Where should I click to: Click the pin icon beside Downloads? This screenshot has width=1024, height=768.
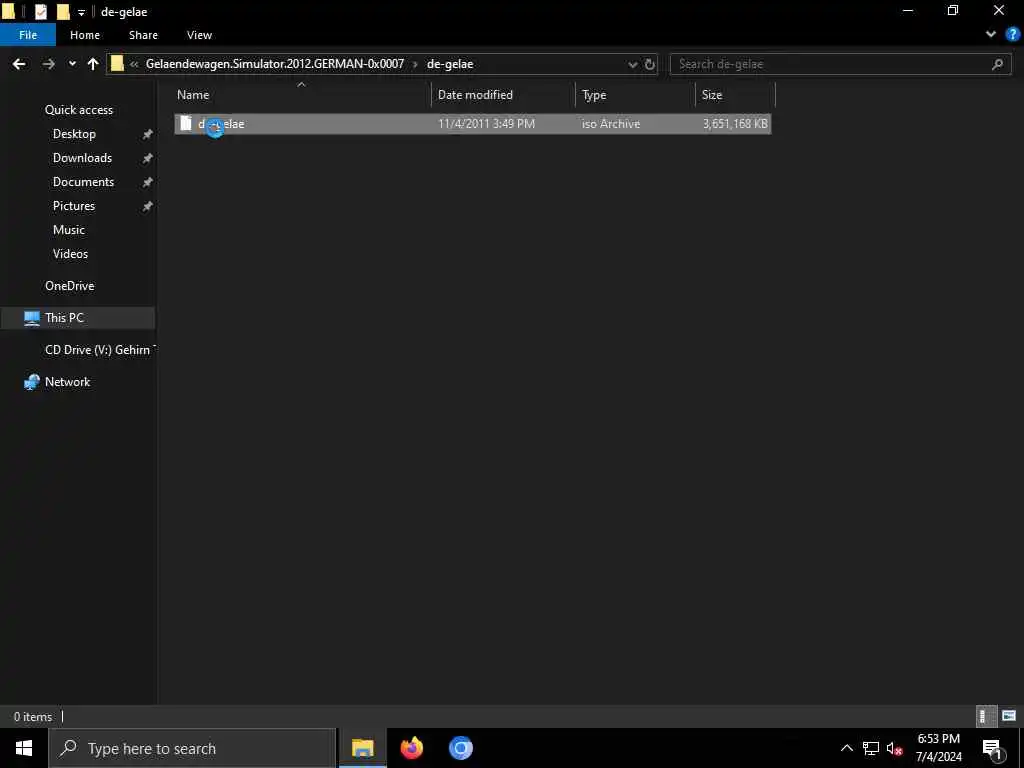click(x=148, y=158)
